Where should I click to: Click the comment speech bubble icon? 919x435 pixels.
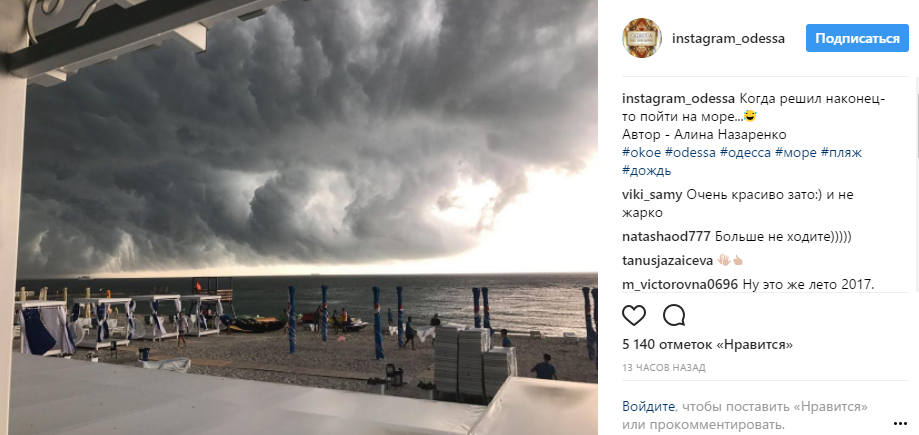pyautogui.click(x=674, y=315)
